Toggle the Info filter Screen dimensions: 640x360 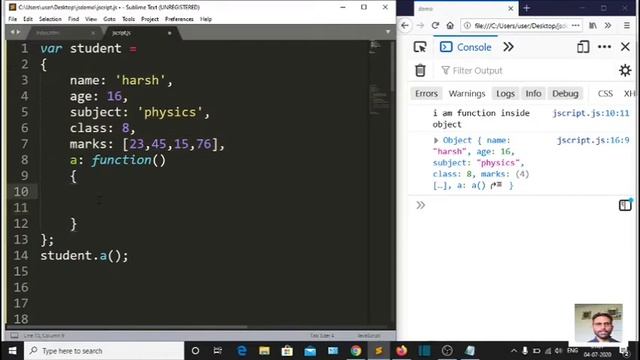533,93
